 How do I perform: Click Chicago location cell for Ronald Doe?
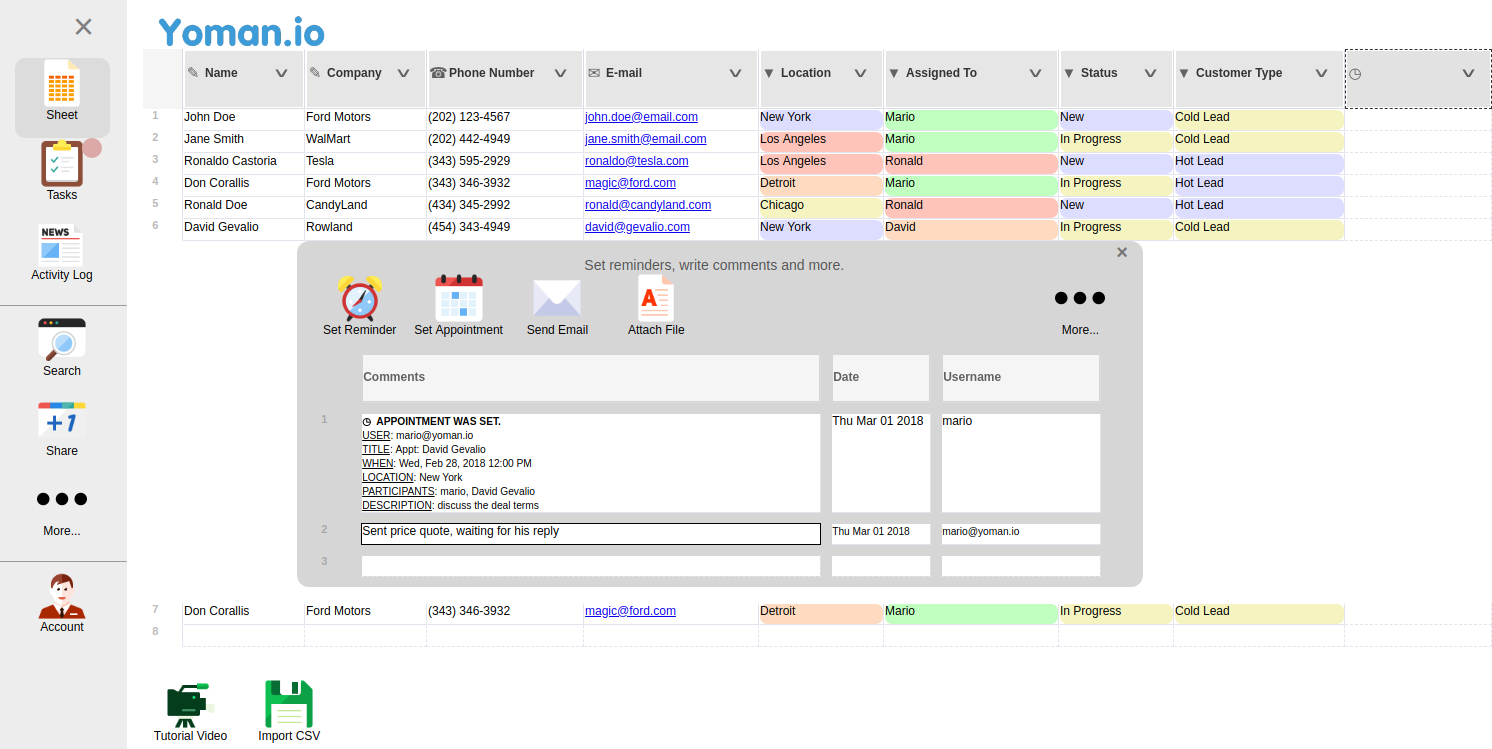click(821, 207)
